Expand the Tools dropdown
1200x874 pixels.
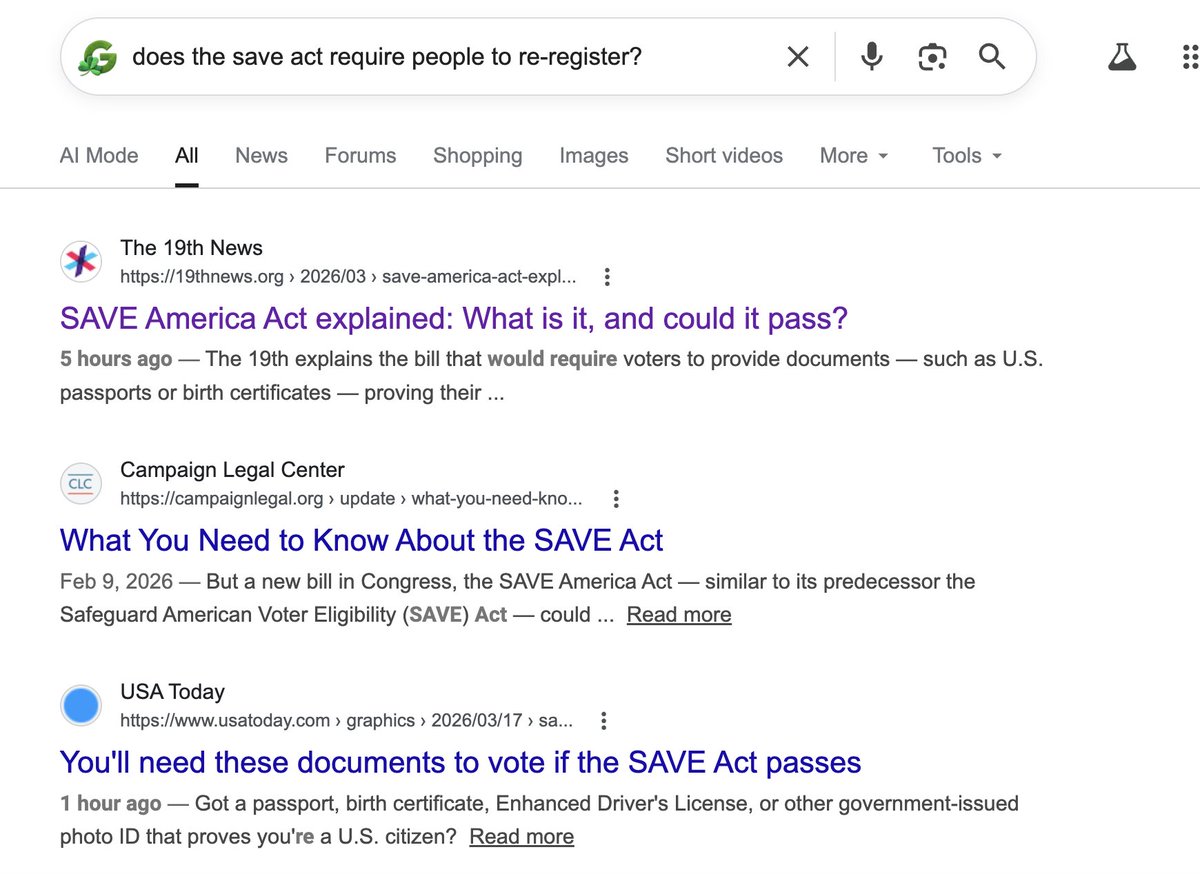967,156
